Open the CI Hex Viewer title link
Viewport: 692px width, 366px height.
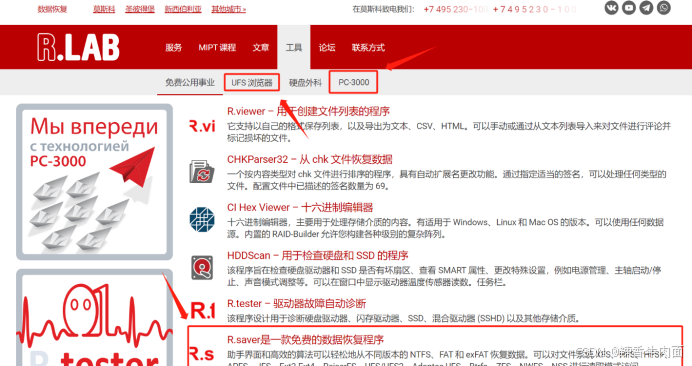[300, 207]
